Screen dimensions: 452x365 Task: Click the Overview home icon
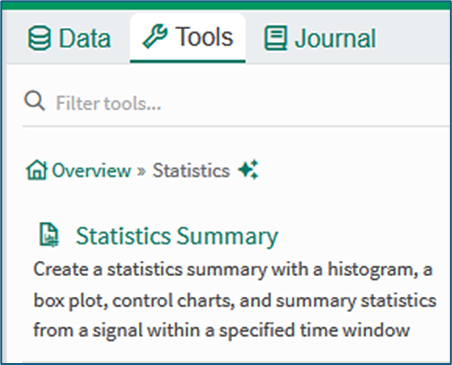(x=36, y=170)
